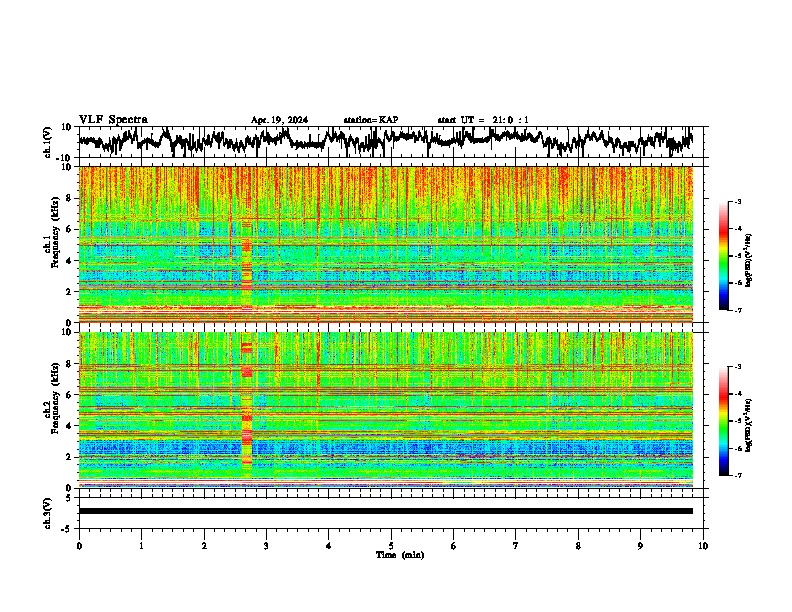Image resolution: width=792 pixels, height=612 pixels.
Task: Click the "1" tick on Time axis
Action: (x=141, y=546)
